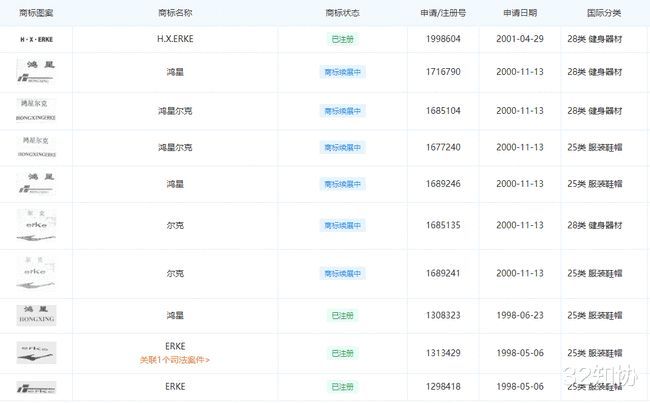
Task: Open the trademark image in row 1677240
Action: click(x=36, y=147)
